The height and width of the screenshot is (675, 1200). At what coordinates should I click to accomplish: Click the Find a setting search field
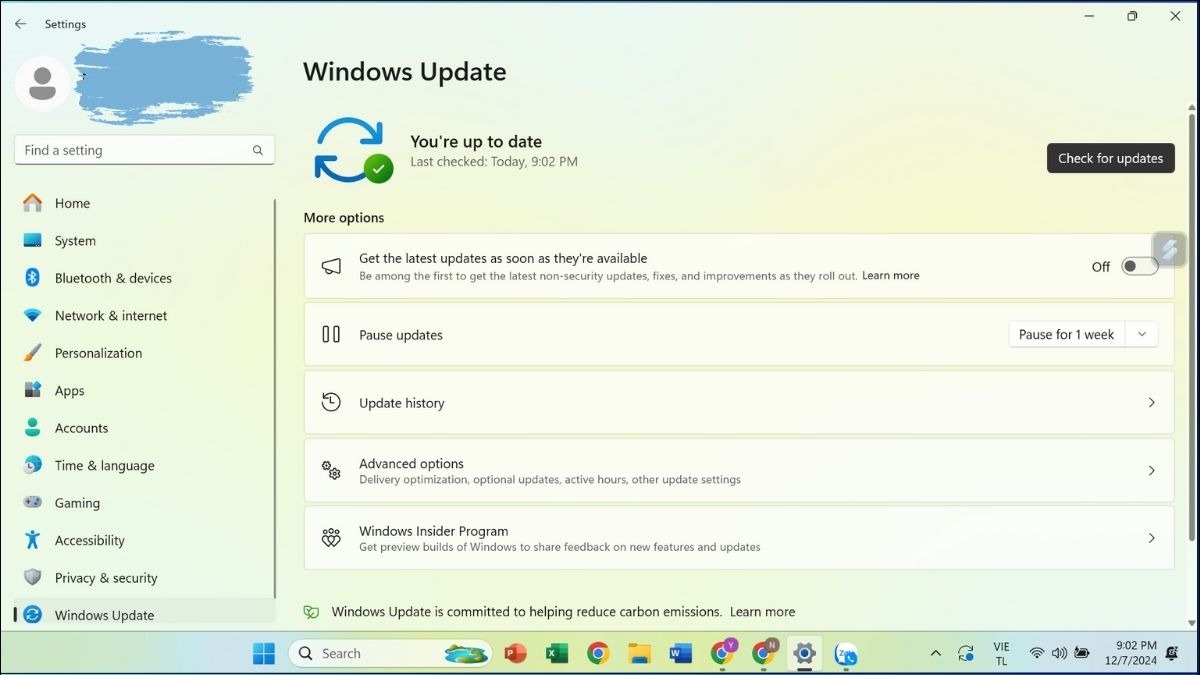[144, 150]
